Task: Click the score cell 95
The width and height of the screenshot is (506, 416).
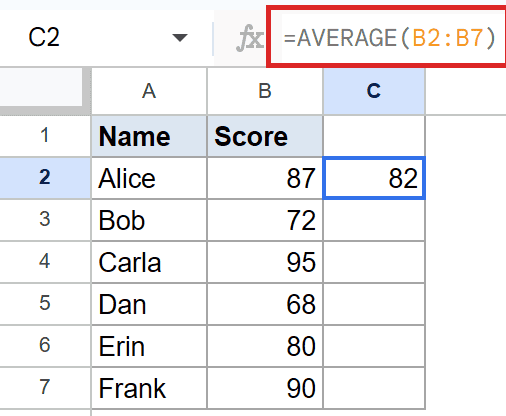Action: [x=265, y=262]
